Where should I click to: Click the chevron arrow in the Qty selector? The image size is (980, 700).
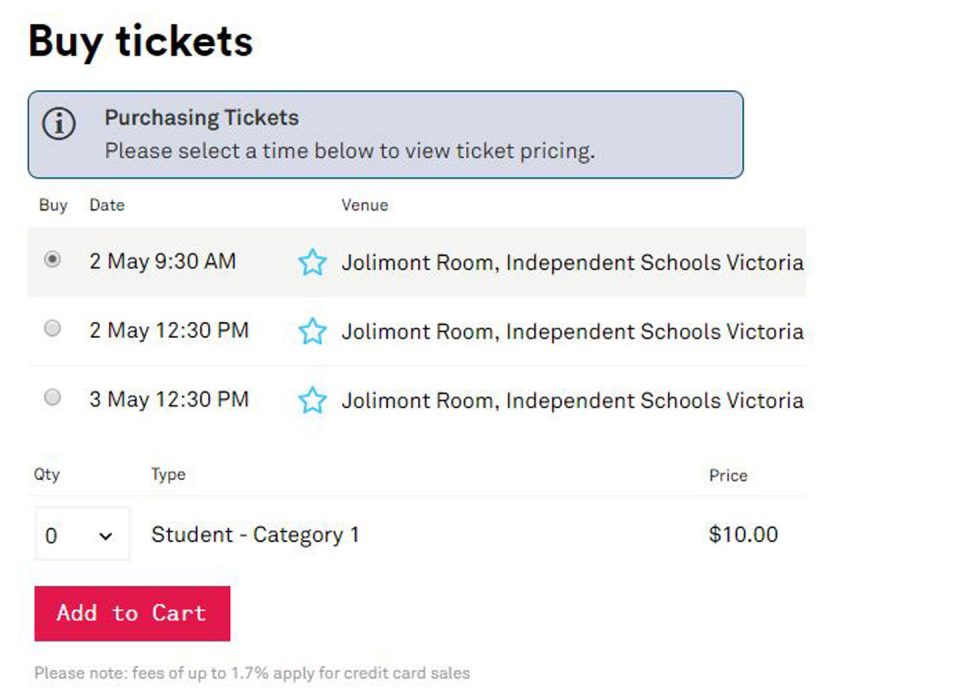106,536
